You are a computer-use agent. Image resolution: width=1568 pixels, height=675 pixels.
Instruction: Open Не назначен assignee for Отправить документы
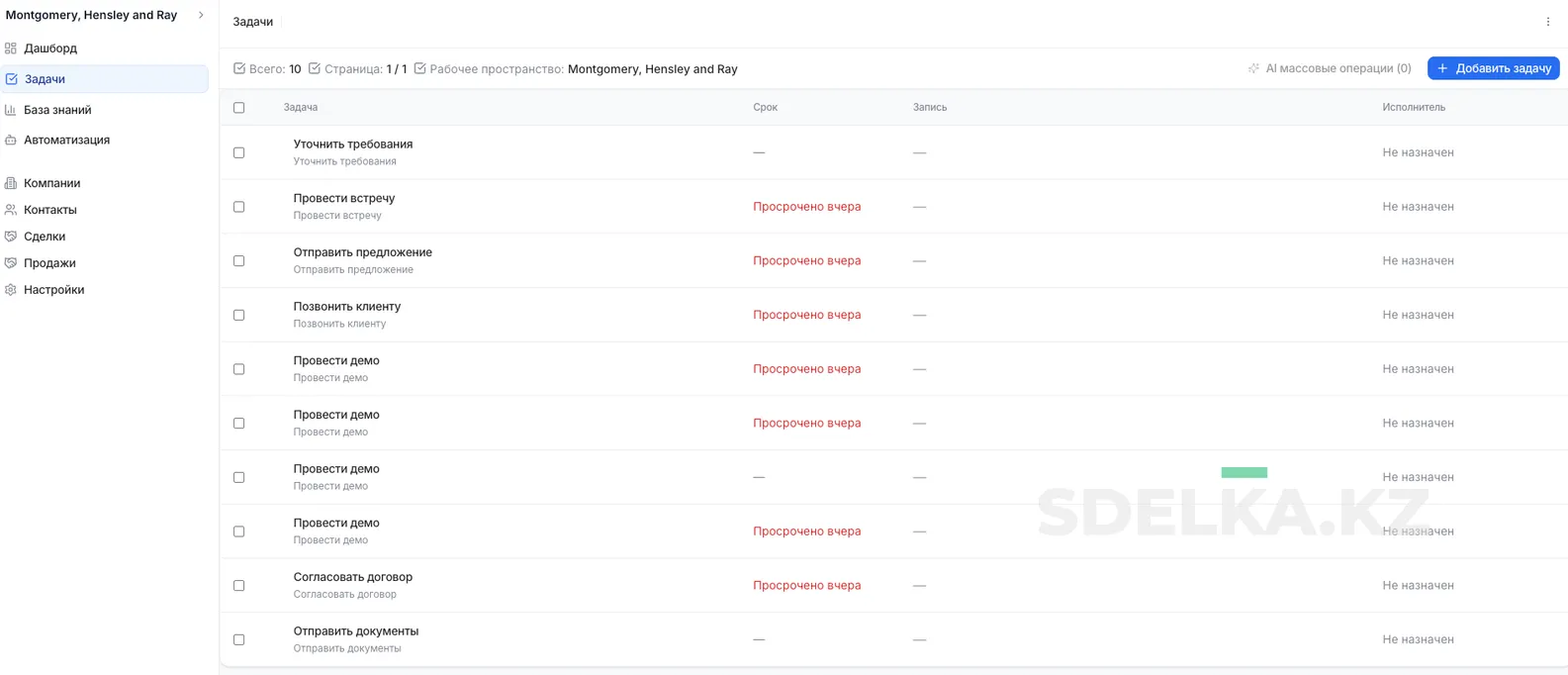tap(1418, 639)
